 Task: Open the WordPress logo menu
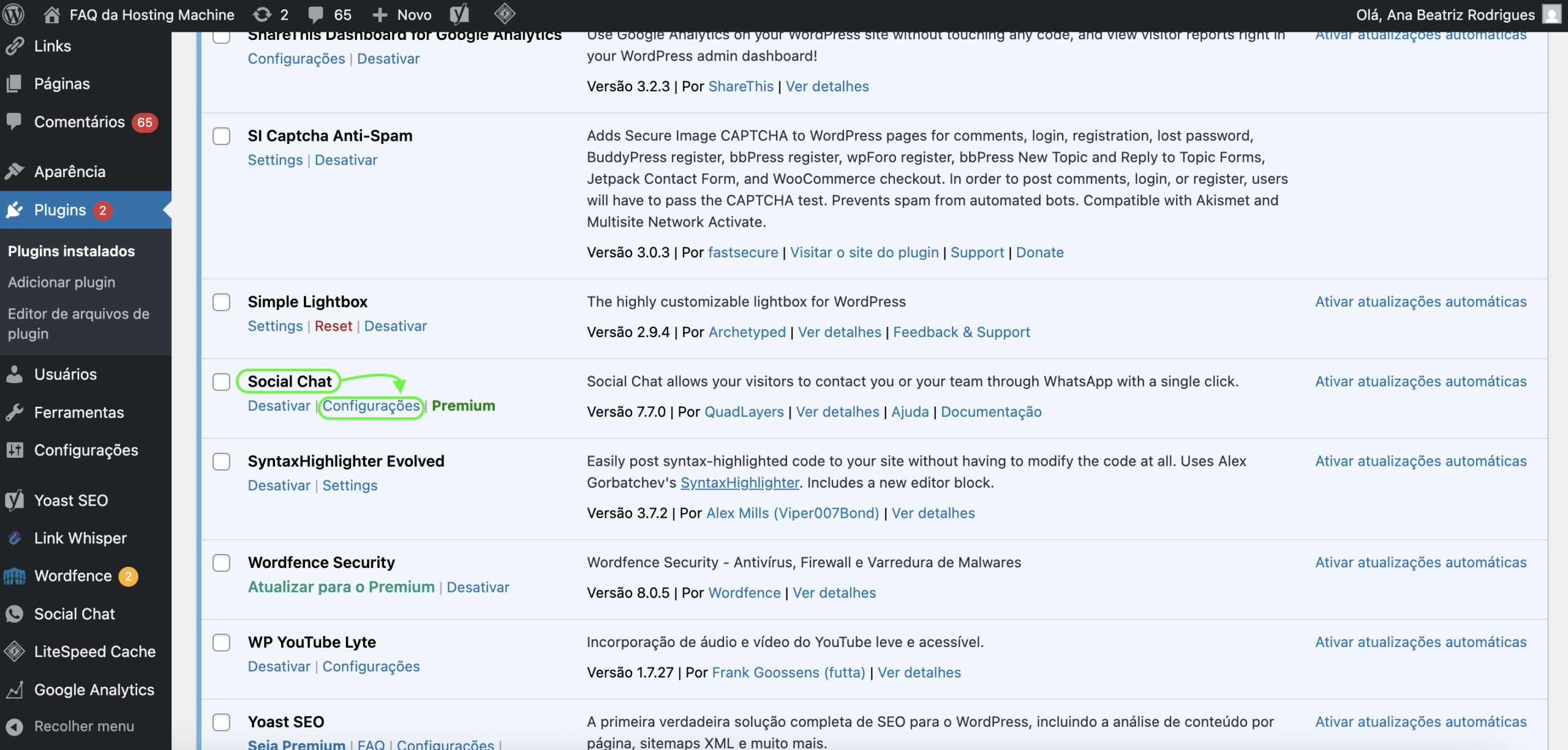click(13, 14)
